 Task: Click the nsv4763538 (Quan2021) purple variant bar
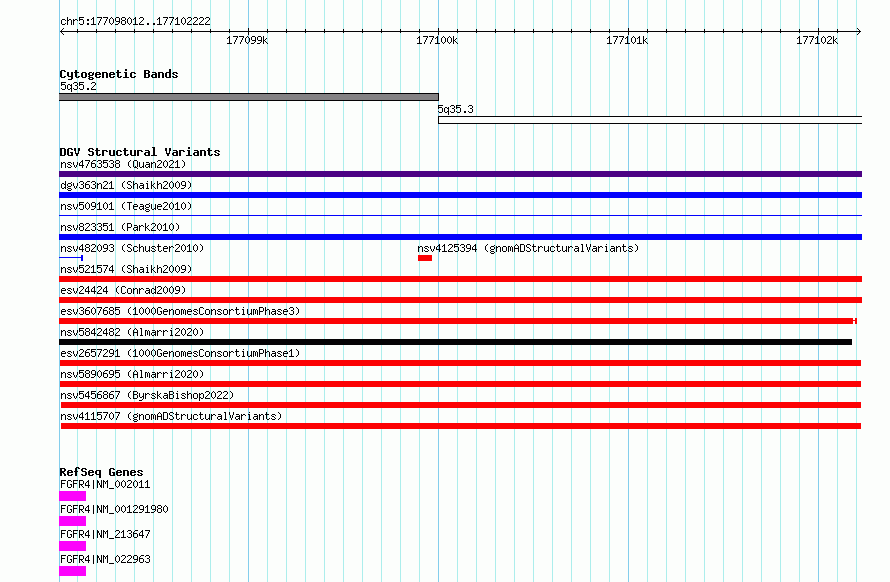pyautogui.click(x=460, y=174)
